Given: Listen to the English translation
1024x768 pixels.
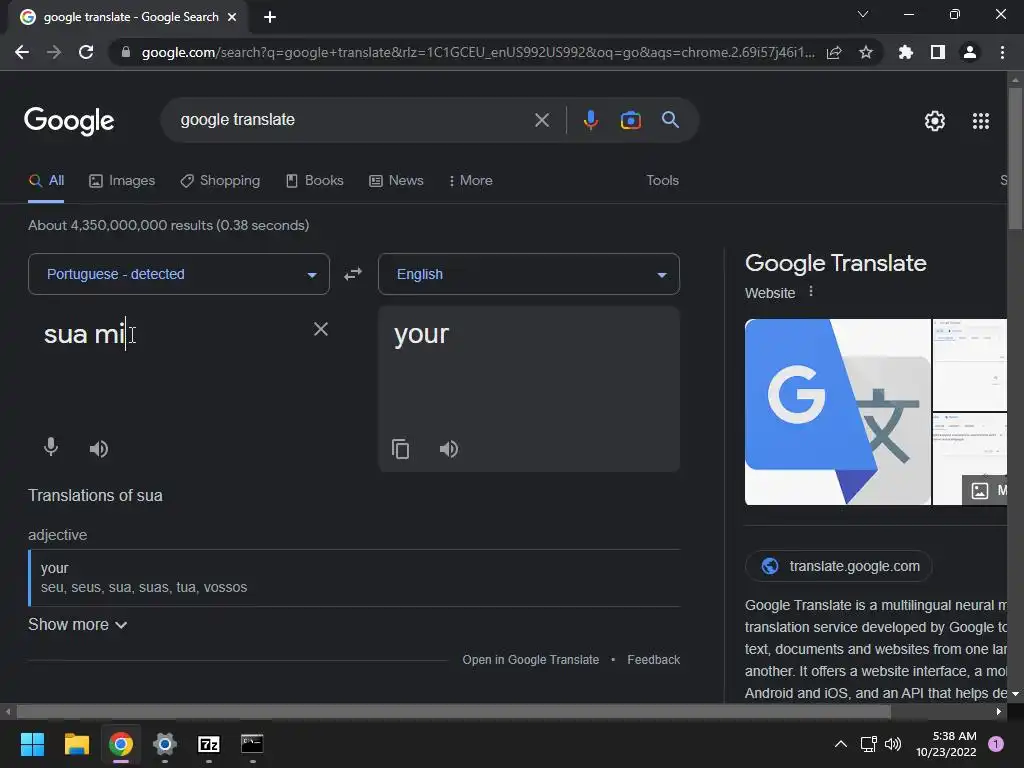Looking at the screenshot, I should [x=449, y=449].
